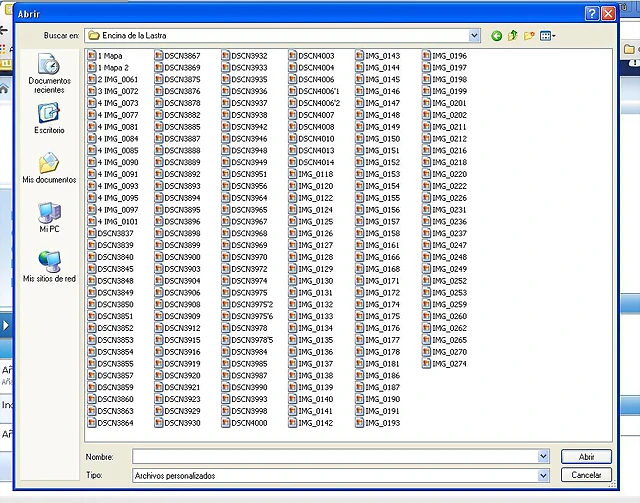Select the file icon for DSCN3930
Screen dimensions: 640x503
[x=159, y=423]
